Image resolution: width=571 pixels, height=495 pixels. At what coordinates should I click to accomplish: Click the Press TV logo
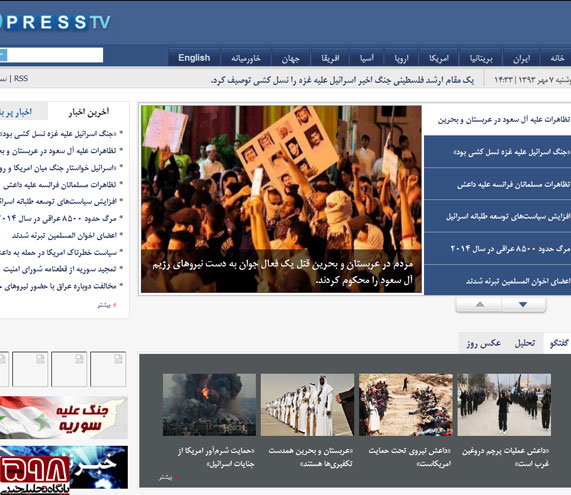(55, 22)
